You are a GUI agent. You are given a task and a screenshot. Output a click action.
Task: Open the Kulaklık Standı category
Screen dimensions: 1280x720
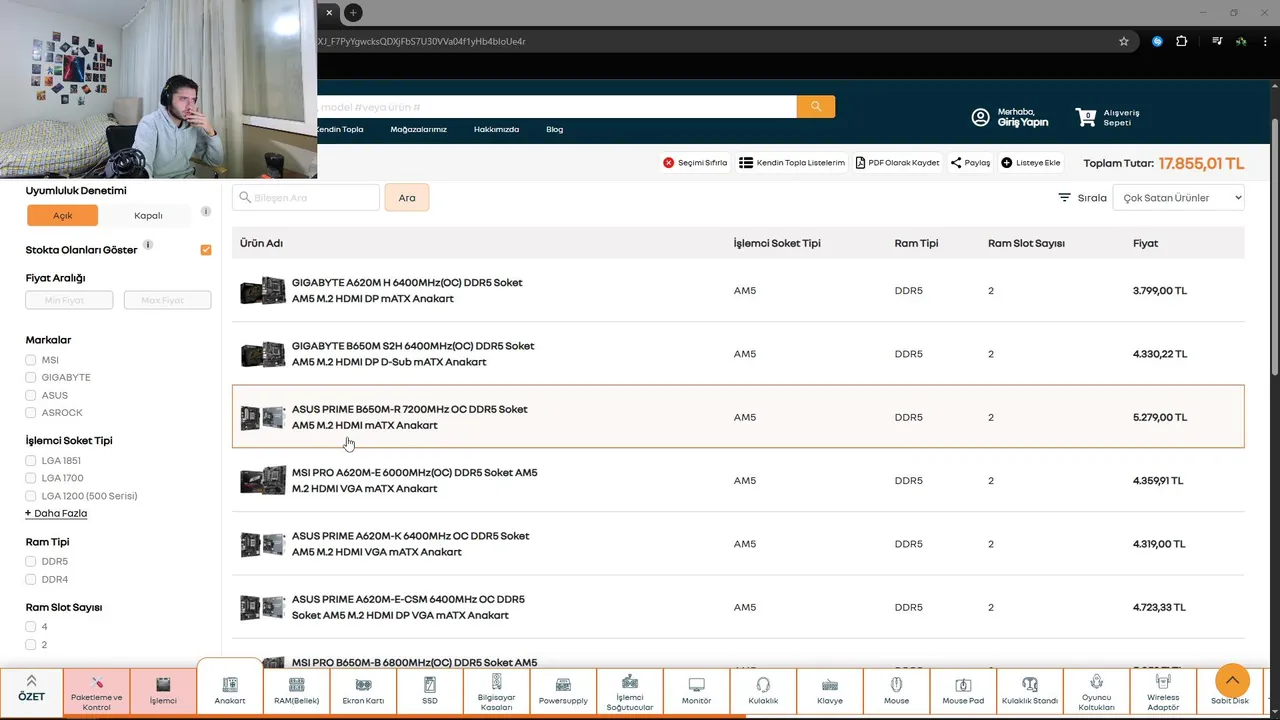tap(1030, 692)
